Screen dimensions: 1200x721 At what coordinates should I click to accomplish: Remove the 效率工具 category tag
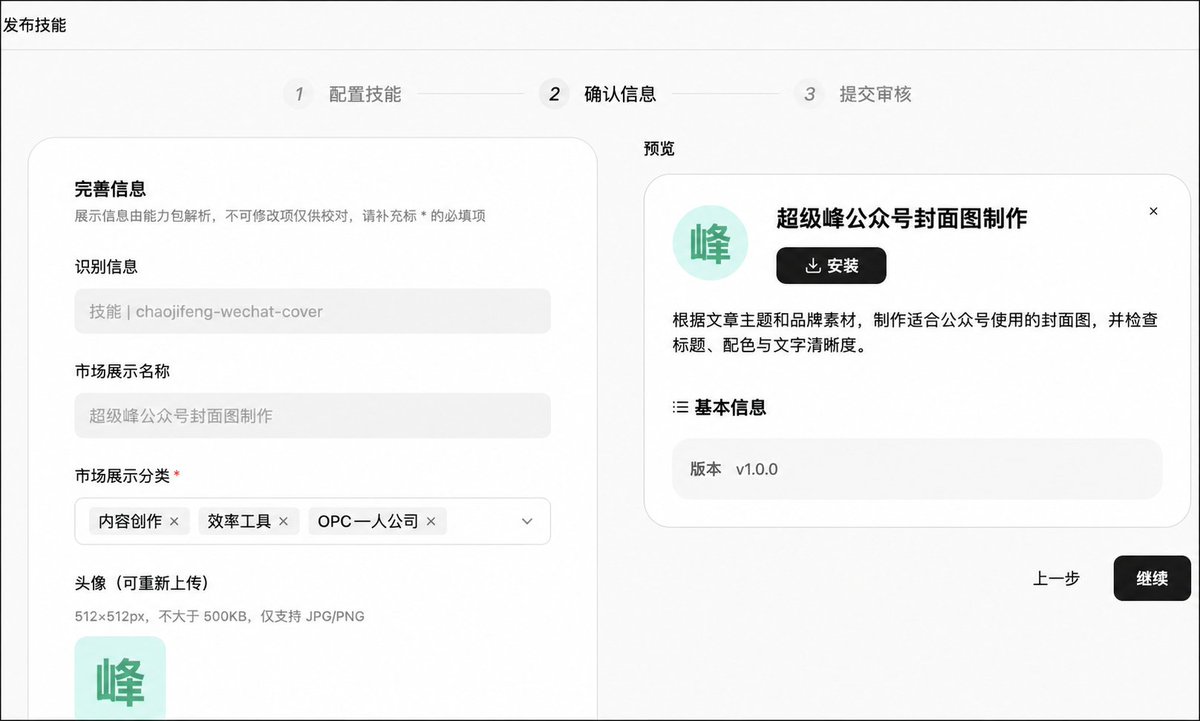point(283,521)
